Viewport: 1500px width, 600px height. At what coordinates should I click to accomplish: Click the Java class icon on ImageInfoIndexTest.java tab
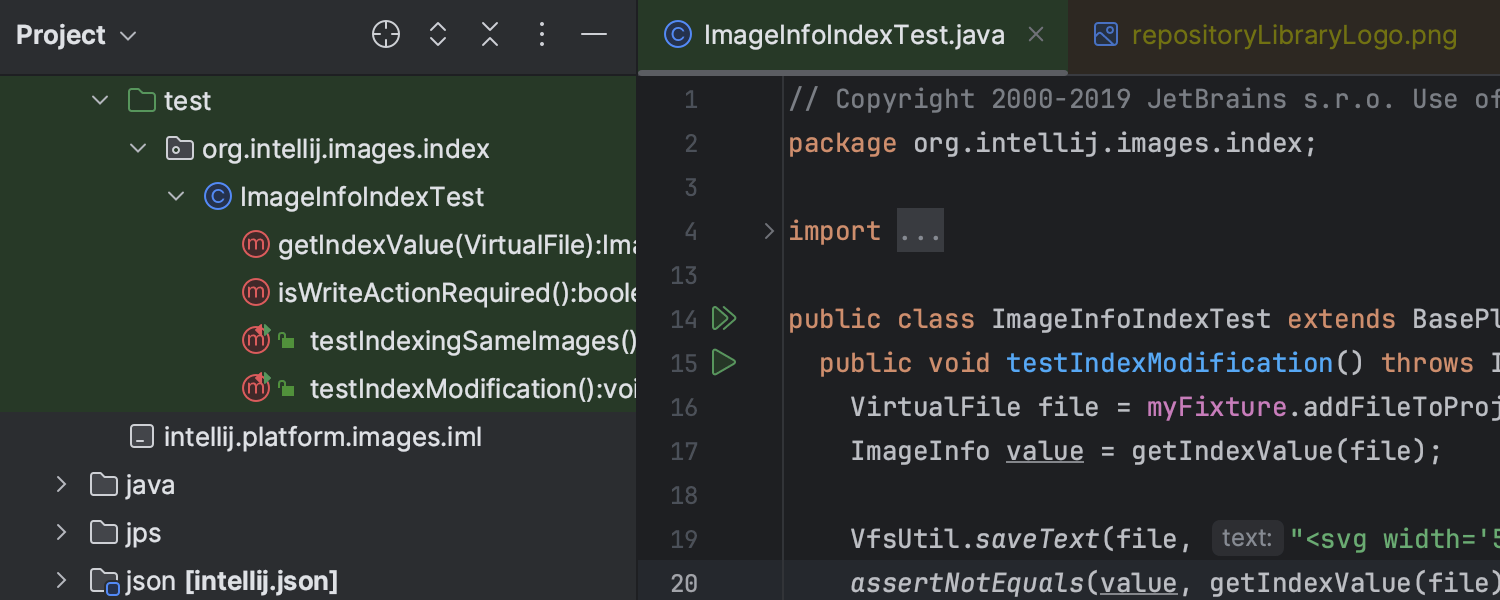(678, 33)
